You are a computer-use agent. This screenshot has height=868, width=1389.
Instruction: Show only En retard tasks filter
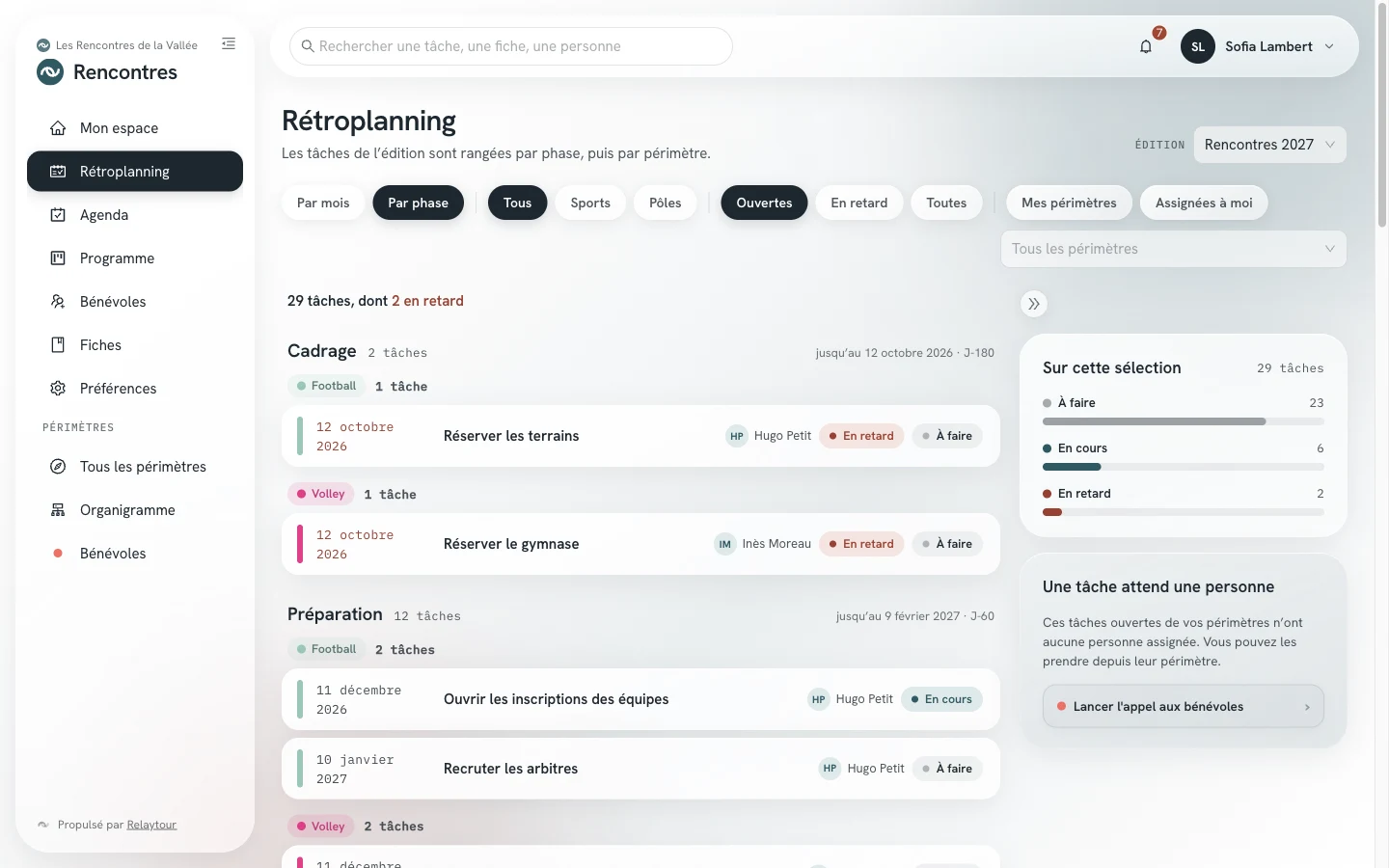pyautogui.click(x=859, y=203)
